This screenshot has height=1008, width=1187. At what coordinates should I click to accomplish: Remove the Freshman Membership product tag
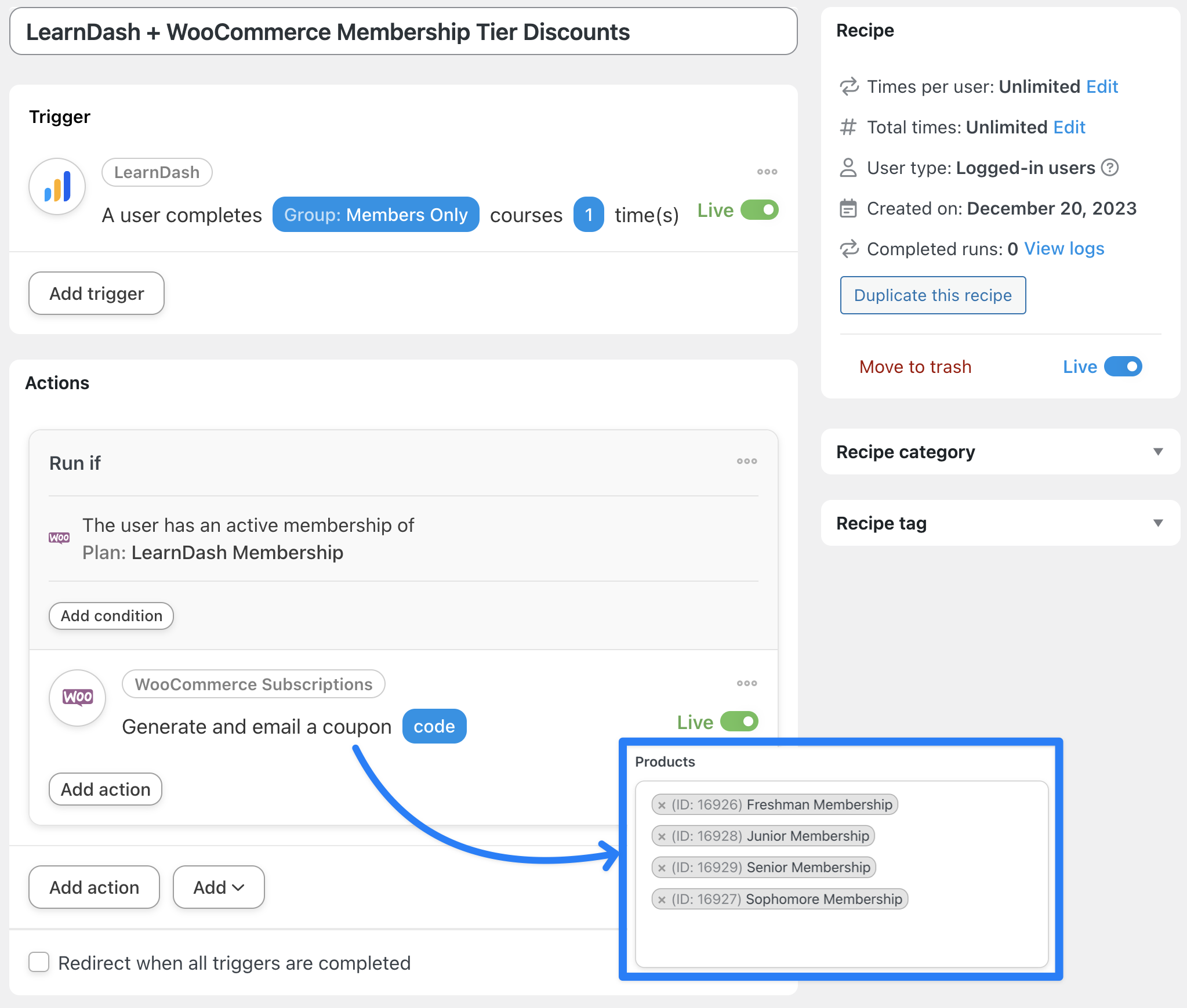(x=662, y=805)
